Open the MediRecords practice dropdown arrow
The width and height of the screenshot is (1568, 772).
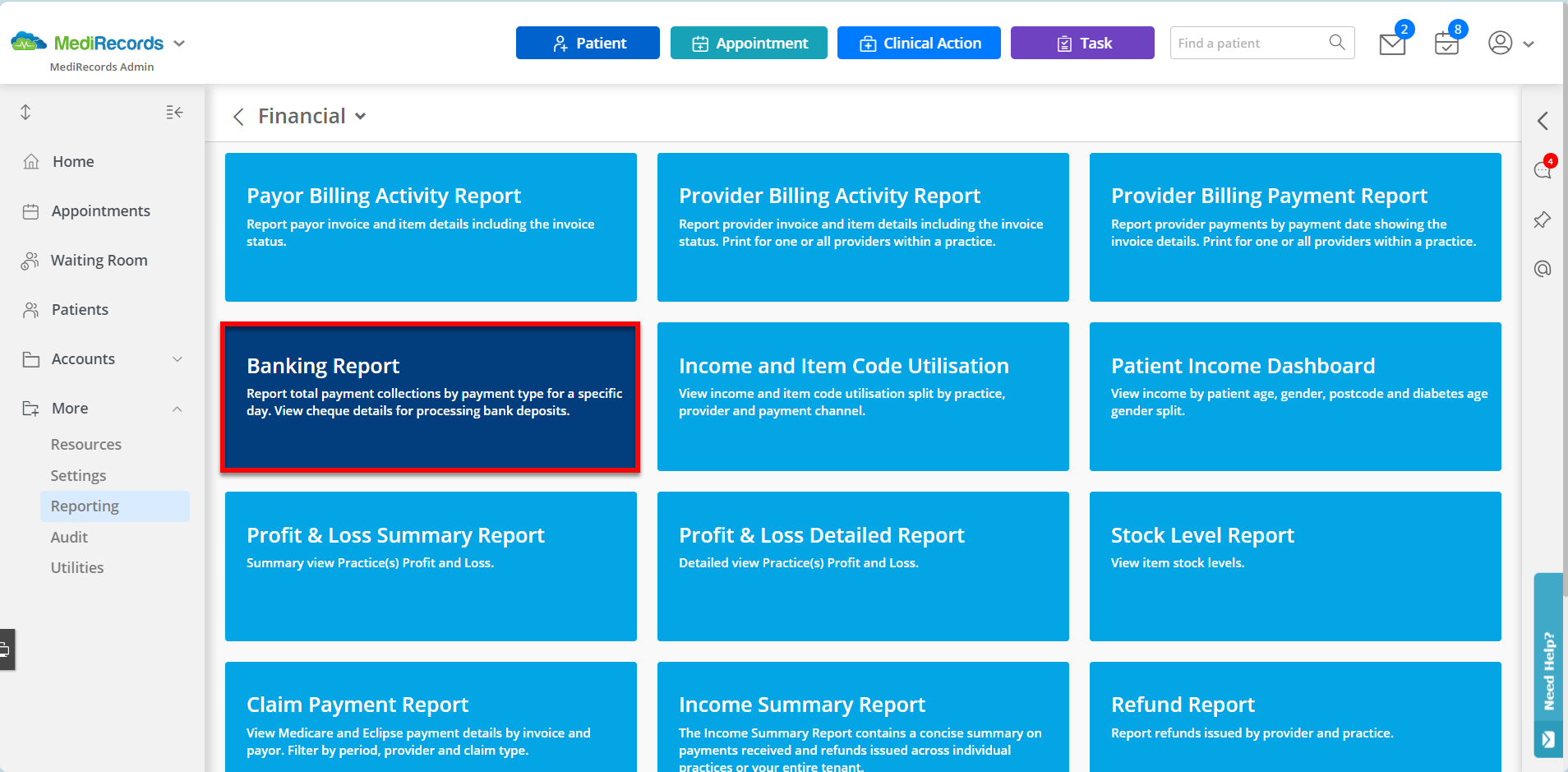[x=179, y=44]
